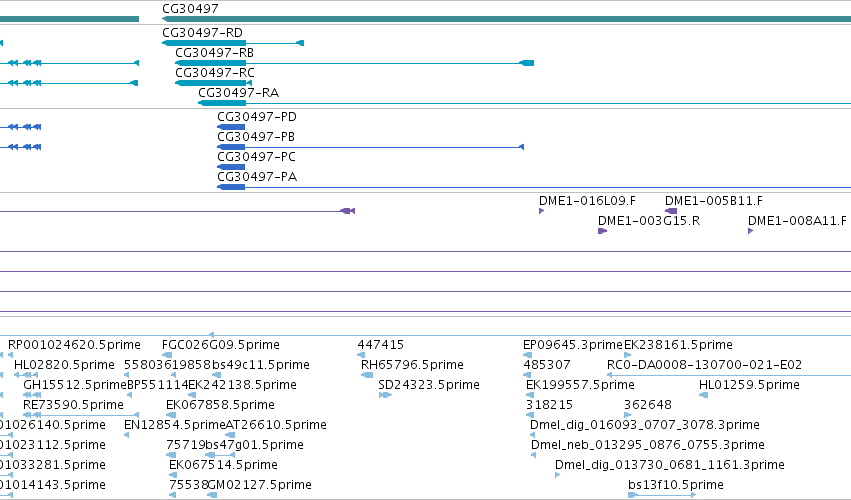
Task: Click Dmel_dig_016093_0707_3078.3prime label
Action: click(645, 425)
